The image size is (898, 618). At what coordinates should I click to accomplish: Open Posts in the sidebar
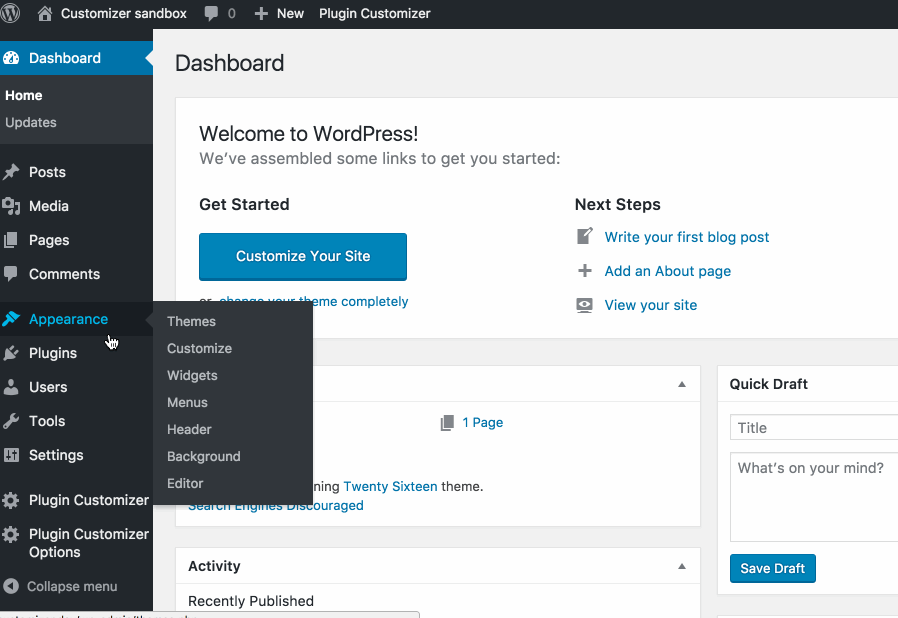coord(48,172)
